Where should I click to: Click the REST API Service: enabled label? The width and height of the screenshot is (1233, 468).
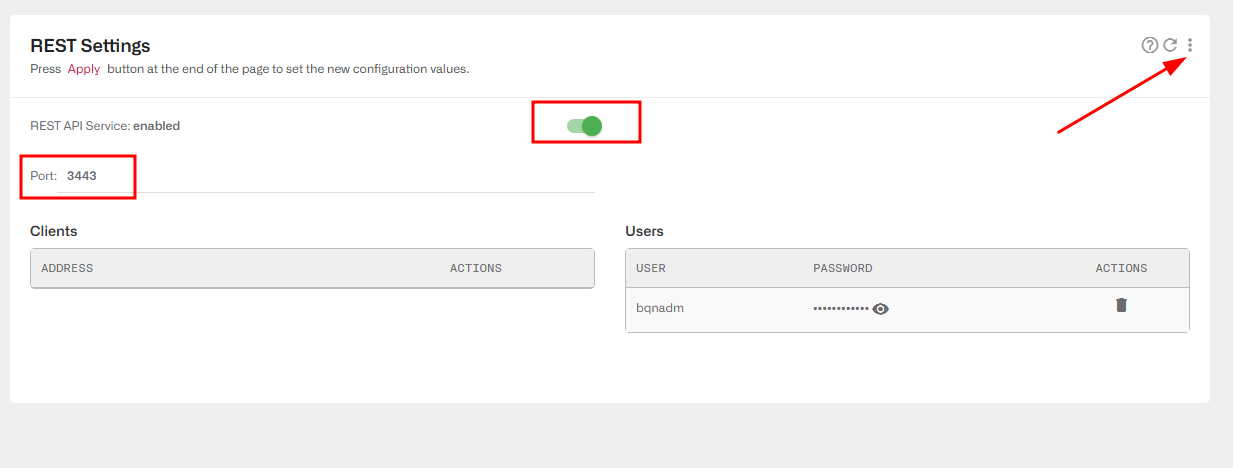105,126
